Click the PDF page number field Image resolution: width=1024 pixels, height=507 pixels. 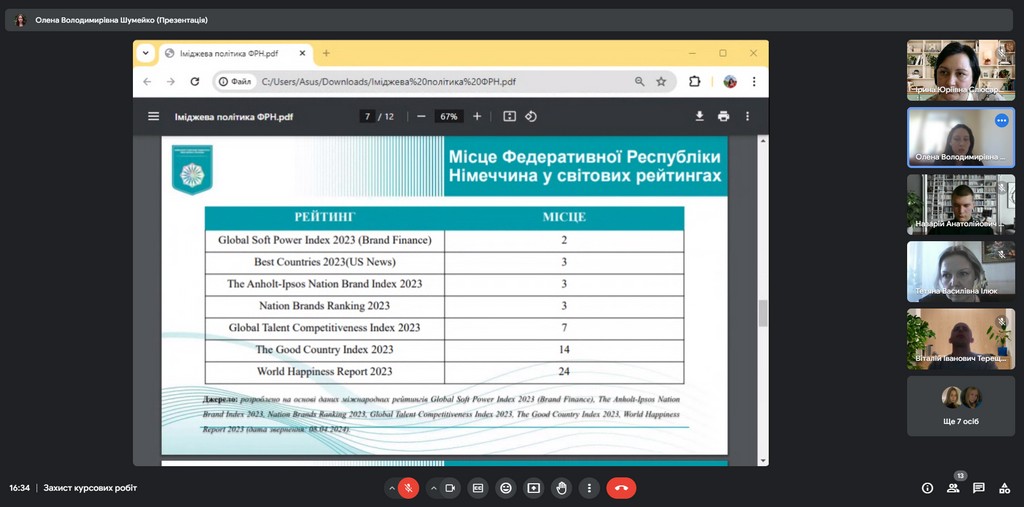pos(367,116)
